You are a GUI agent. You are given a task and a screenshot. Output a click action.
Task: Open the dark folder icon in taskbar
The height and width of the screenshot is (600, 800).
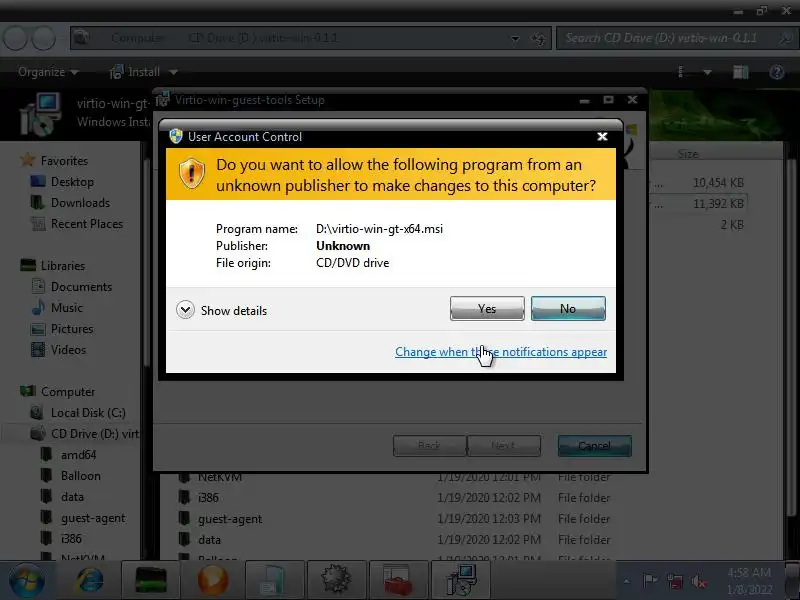(x=151, y=580)
